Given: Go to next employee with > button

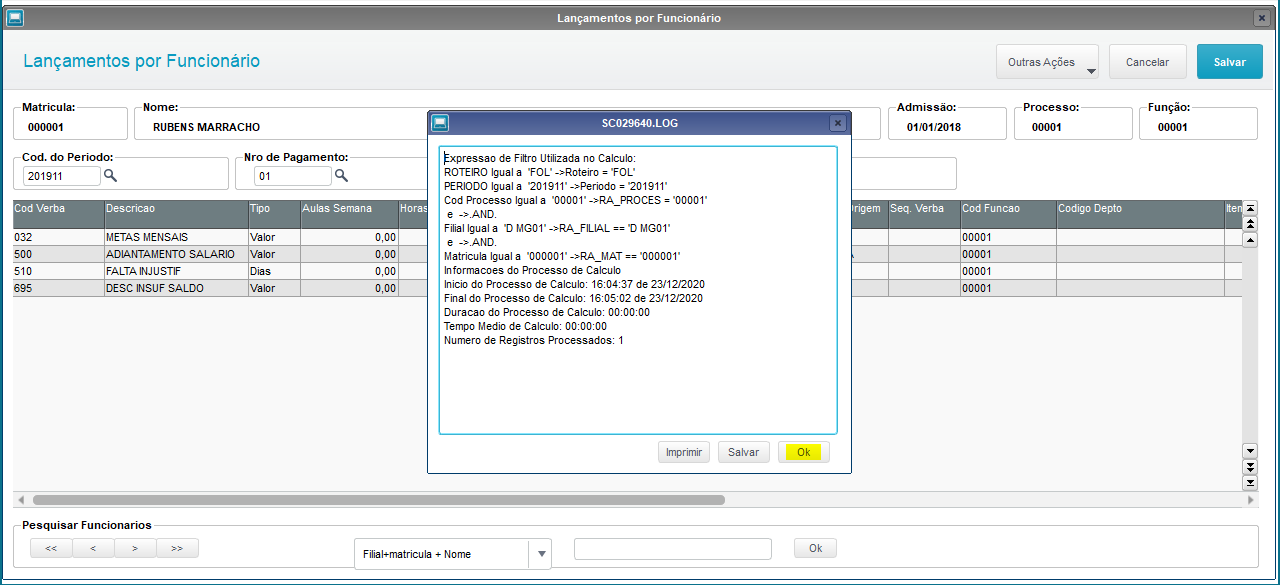Looking at the screenshot, I should click(135, 548).
